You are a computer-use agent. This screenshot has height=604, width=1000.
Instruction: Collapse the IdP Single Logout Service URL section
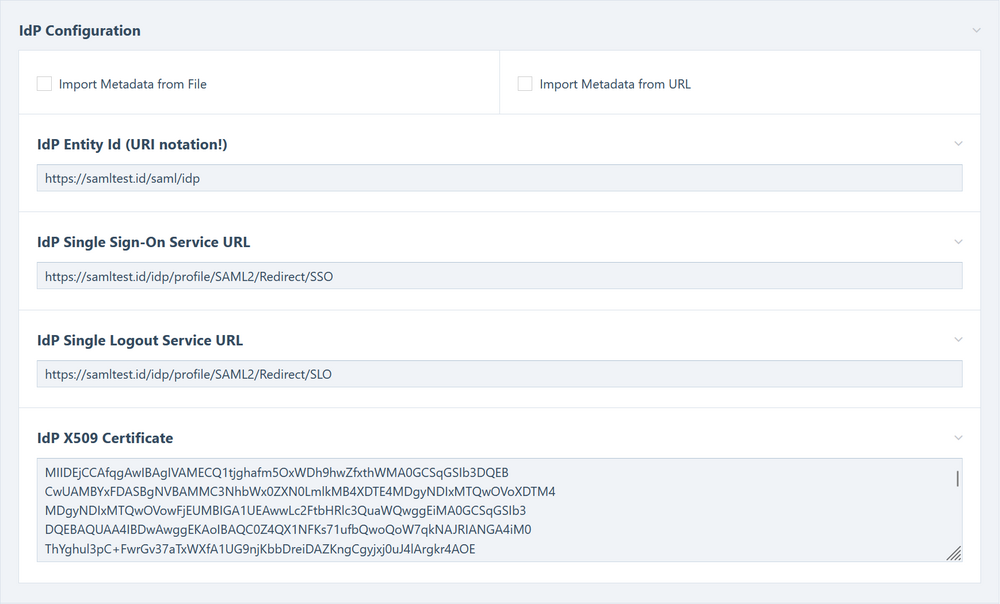[958, 339]
